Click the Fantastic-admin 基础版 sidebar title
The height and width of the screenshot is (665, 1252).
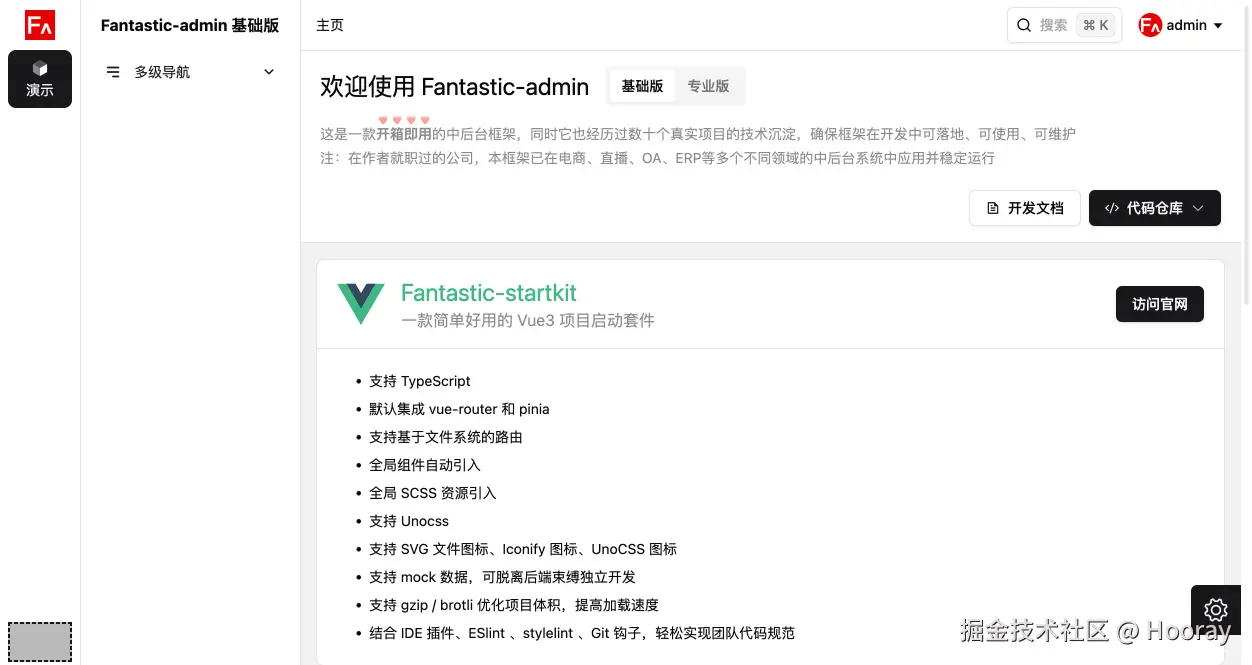(190, 26)
